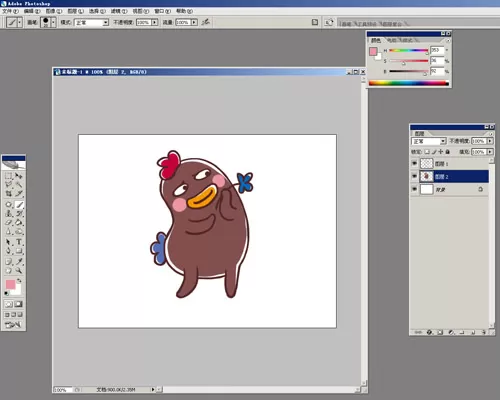Select the Slice tool
Viewport: 500px width, 400px height.
coord(19,193)
